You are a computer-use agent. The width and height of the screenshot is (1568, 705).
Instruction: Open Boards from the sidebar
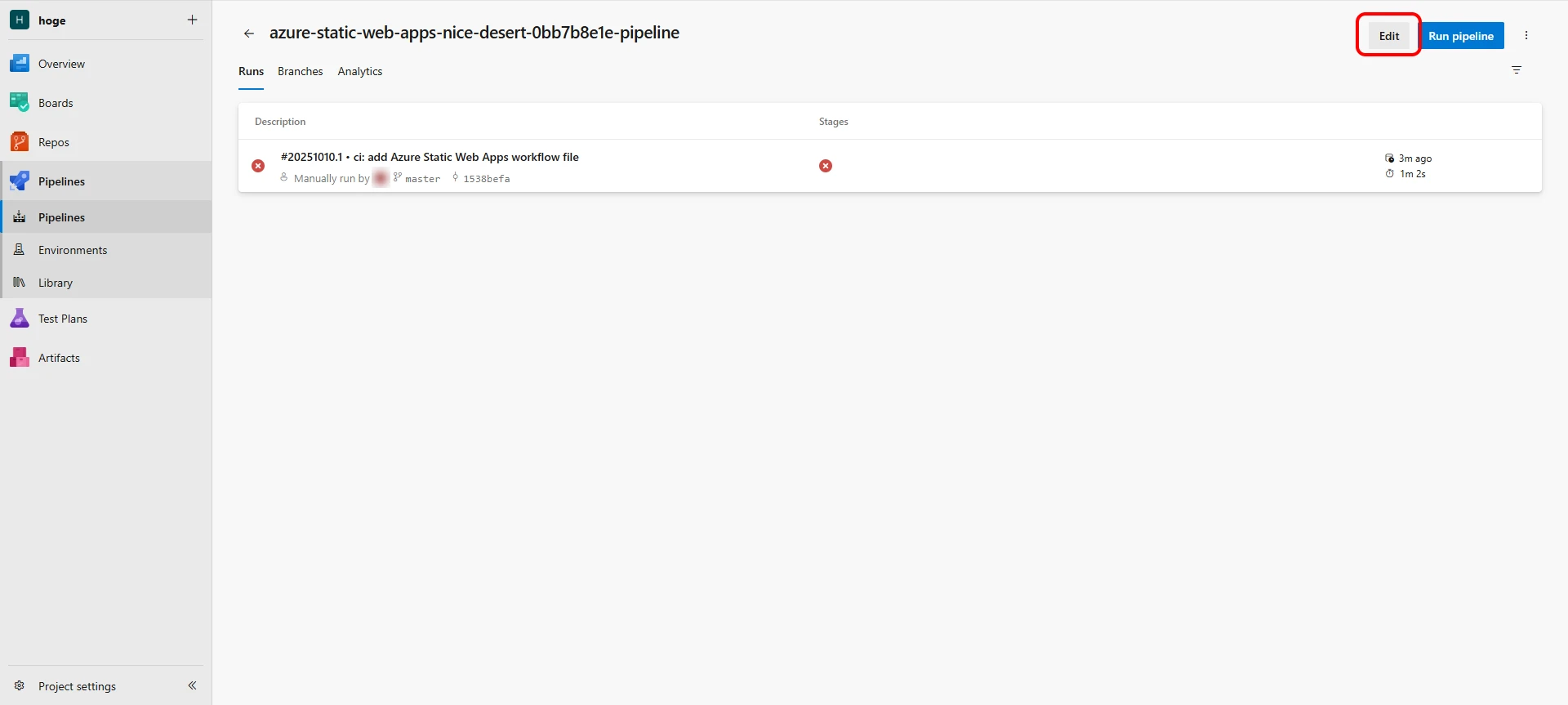56,103
